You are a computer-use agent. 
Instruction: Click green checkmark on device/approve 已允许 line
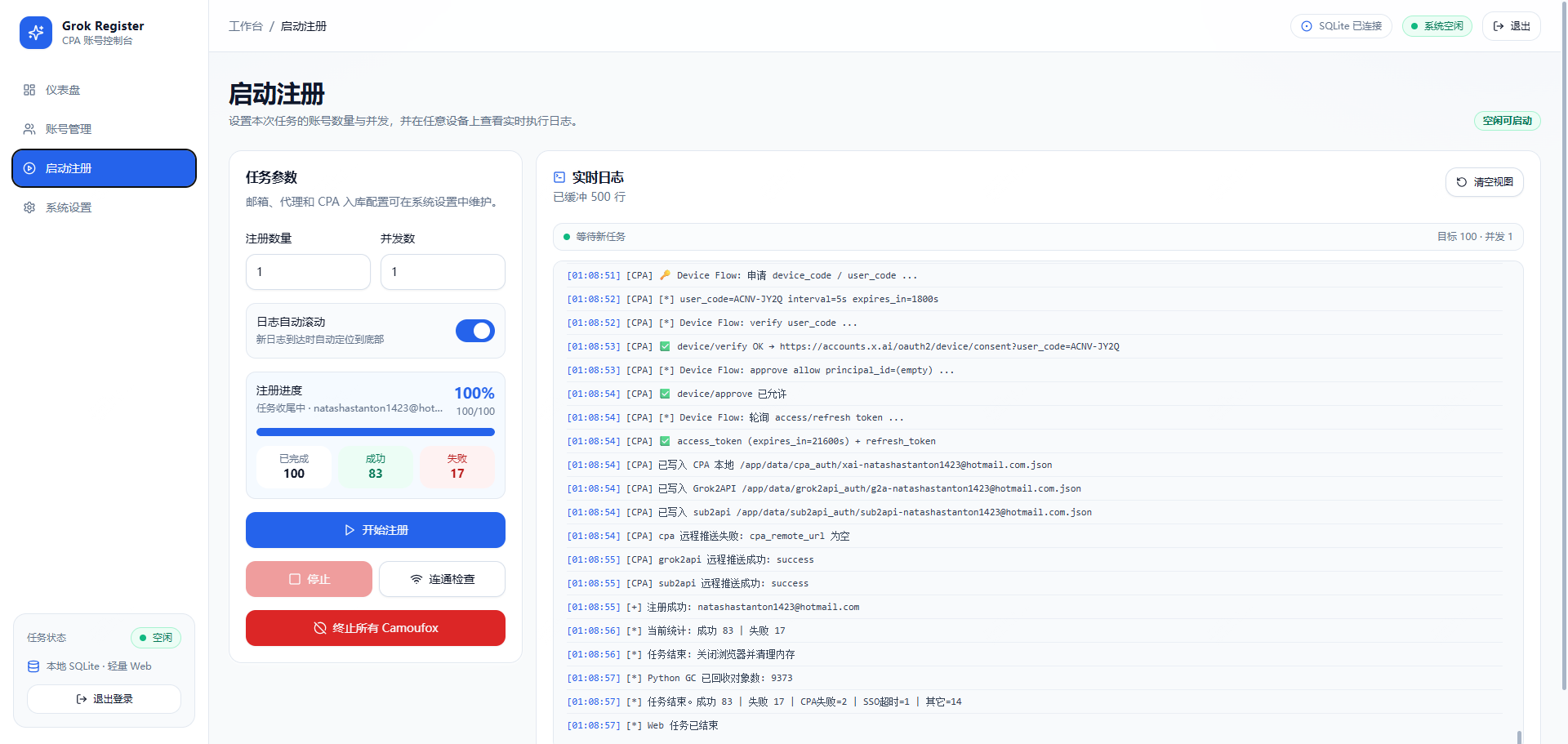pos(665,394)
